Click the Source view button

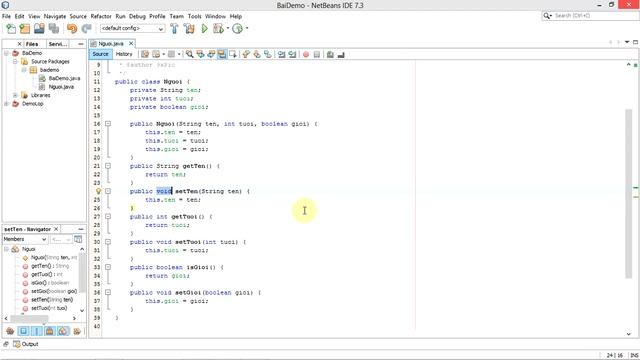(x=100, y=54)
